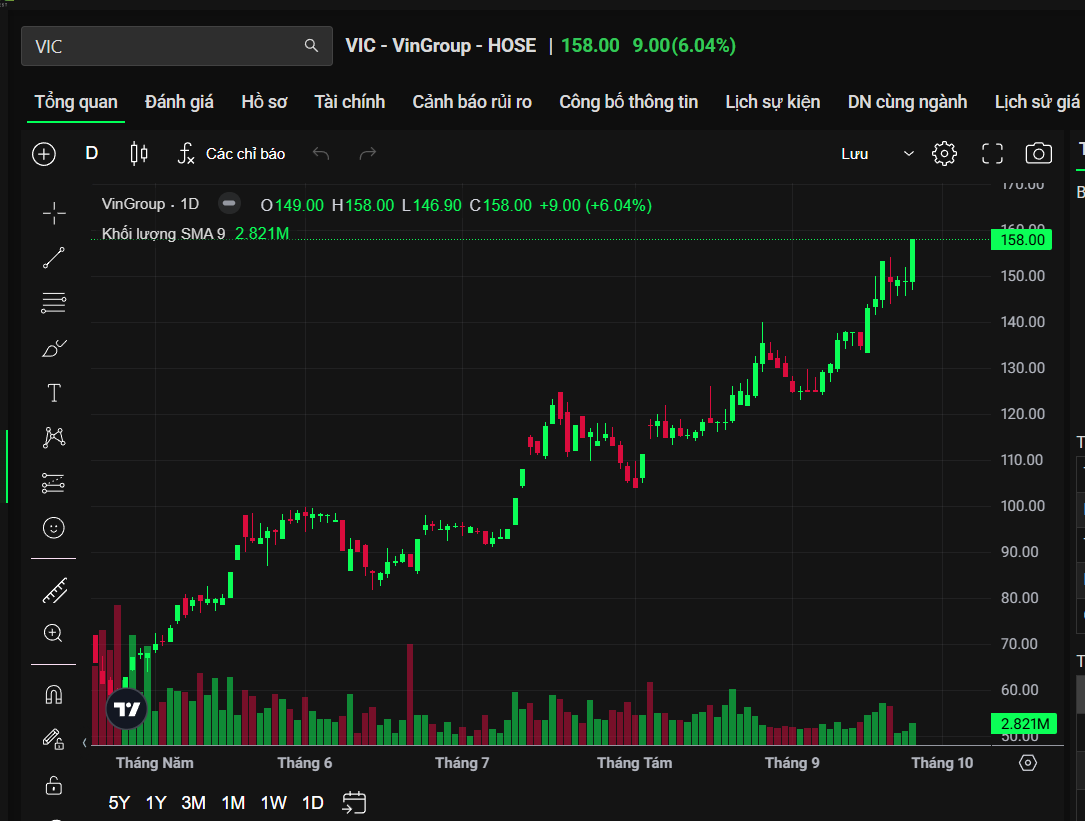This screenshot has width=1085, height=821.
Task: Select the XABCD pattern tool
Action: (54, 437)
